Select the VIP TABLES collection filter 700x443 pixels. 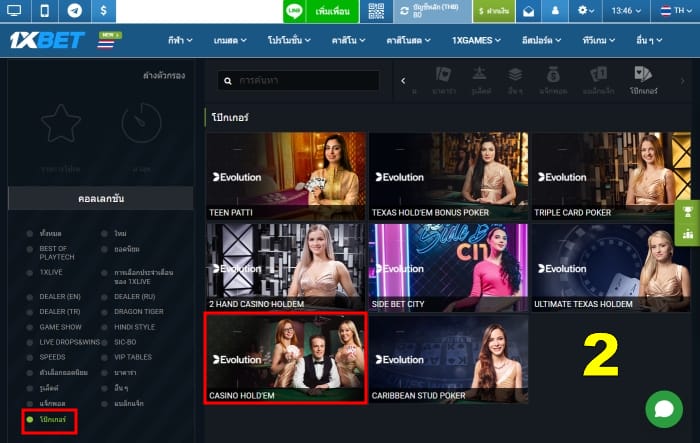133,357
